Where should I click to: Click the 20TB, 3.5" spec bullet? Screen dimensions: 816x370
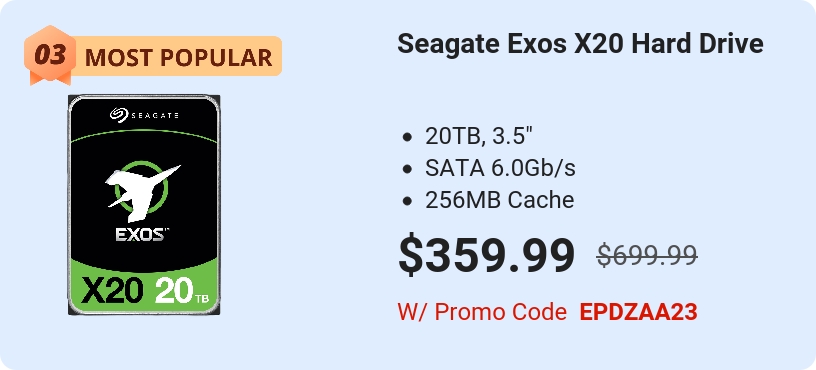[x=479, y=137]
